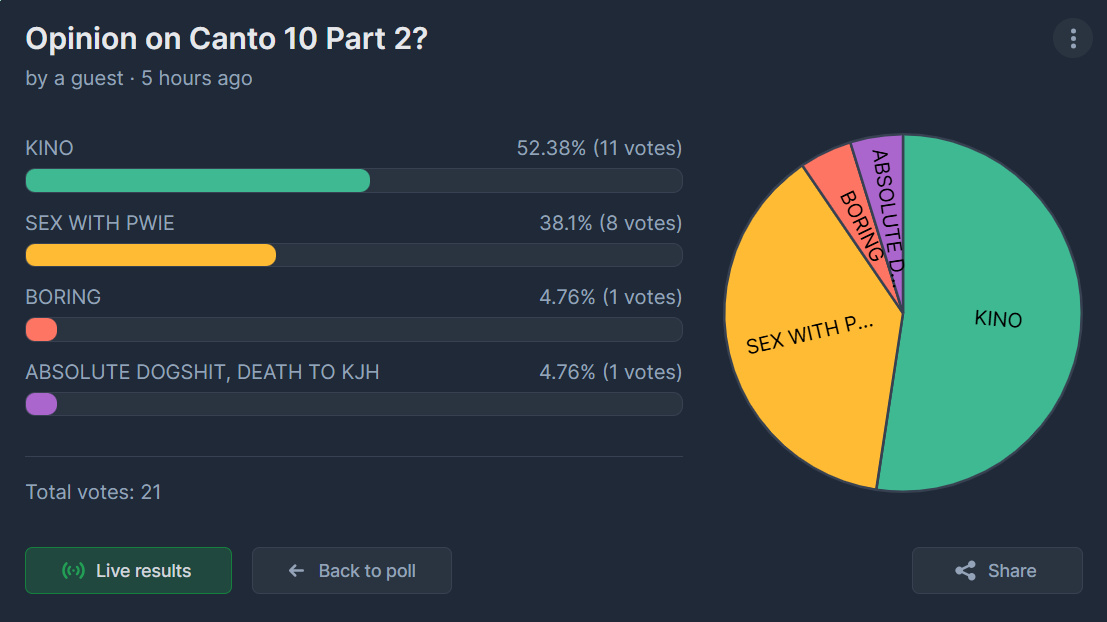Select the green KINO pie slice
Viewport: 1107px width, 622px height.
[988, 318]
